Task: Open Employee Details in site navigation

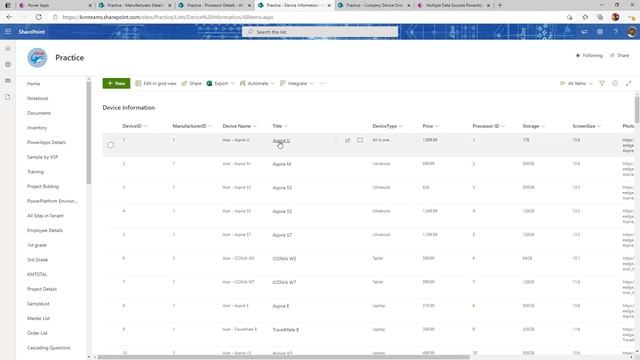Action: click(45, 230)
